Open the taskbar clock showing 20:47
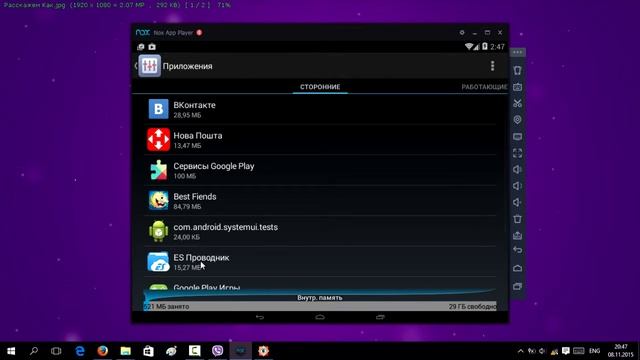Viewport: 640px width, 360px height. coord(620,351)
